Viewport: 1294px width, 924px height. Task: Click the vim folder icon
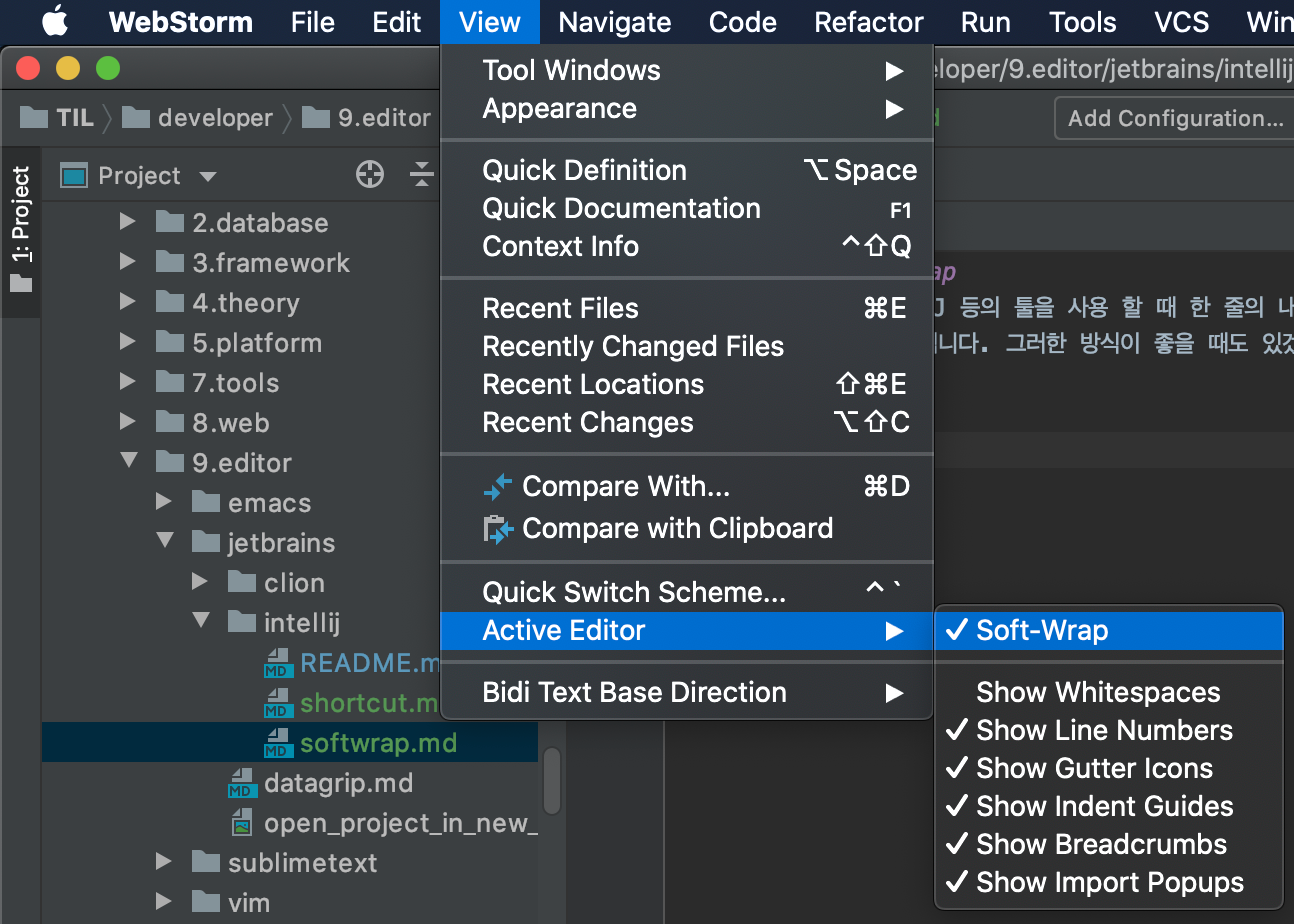tap(206, 902)
